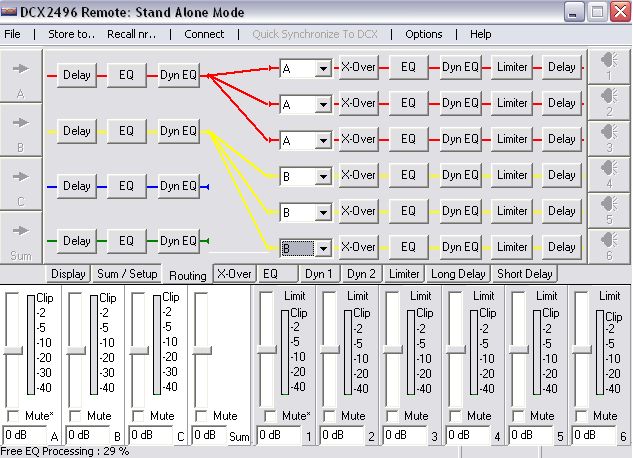
Task: Open the File menu
Action: (x=12, y=34)
